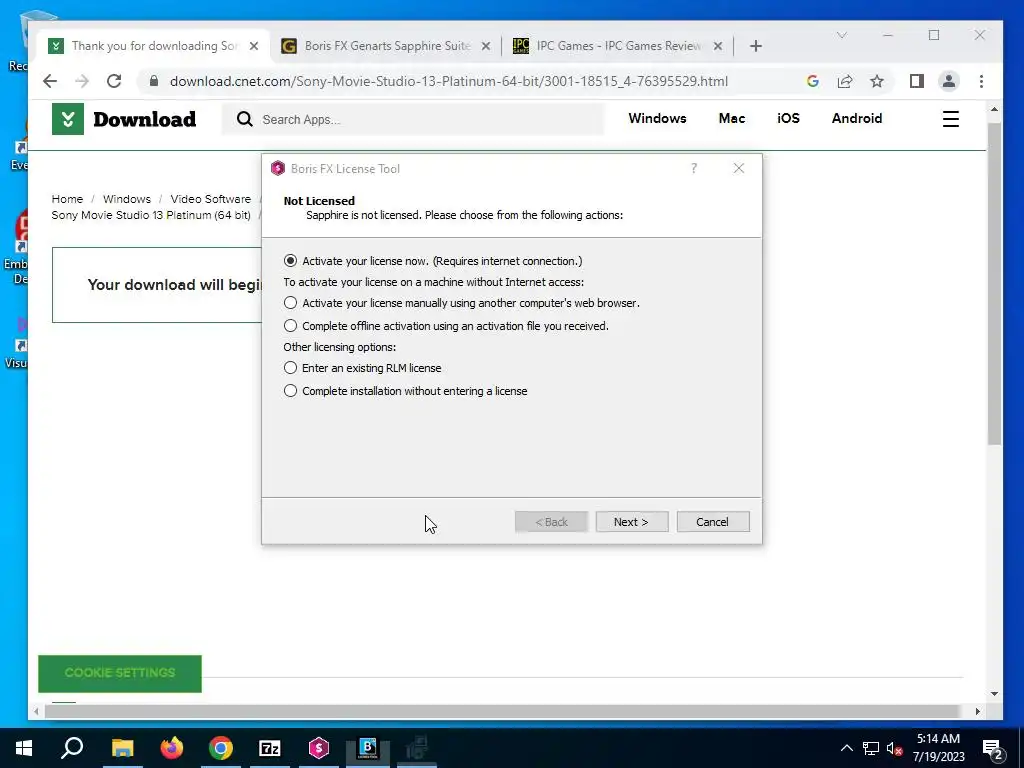Launch Firefox from taskbar
Screen dimensions: 1024x768
[172, 748]
